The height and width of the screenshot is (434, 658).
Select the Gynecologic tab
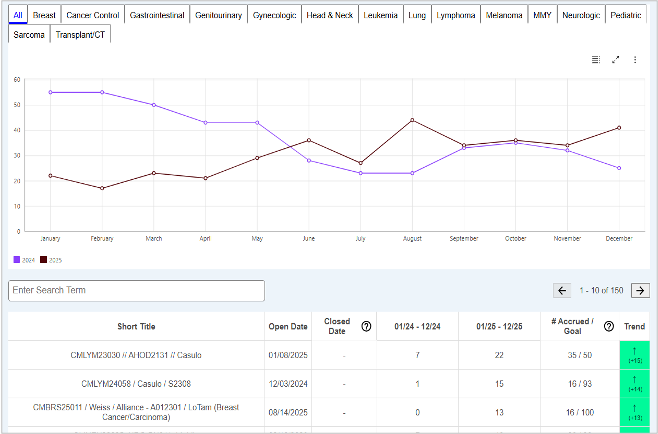click(274, 15)
